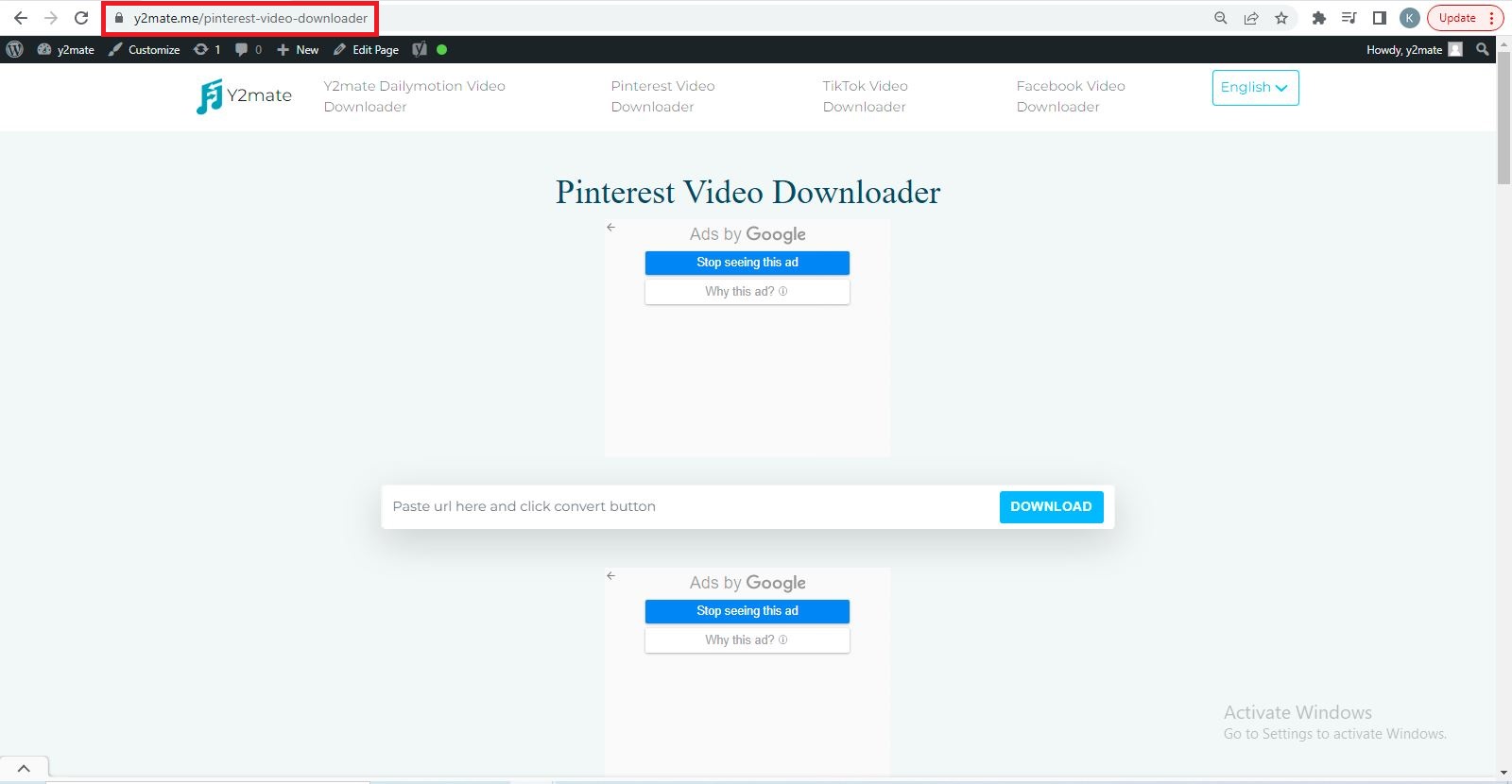Open the Yoast SEO icon
Viewport: 1512px width, 784px height.
tap(420, 50)
